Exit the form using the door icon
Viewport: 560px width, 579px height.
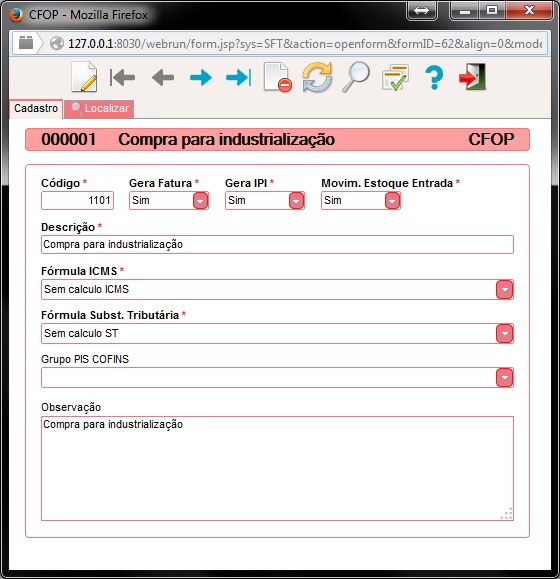pyautogui.click(x=473, y=77)
